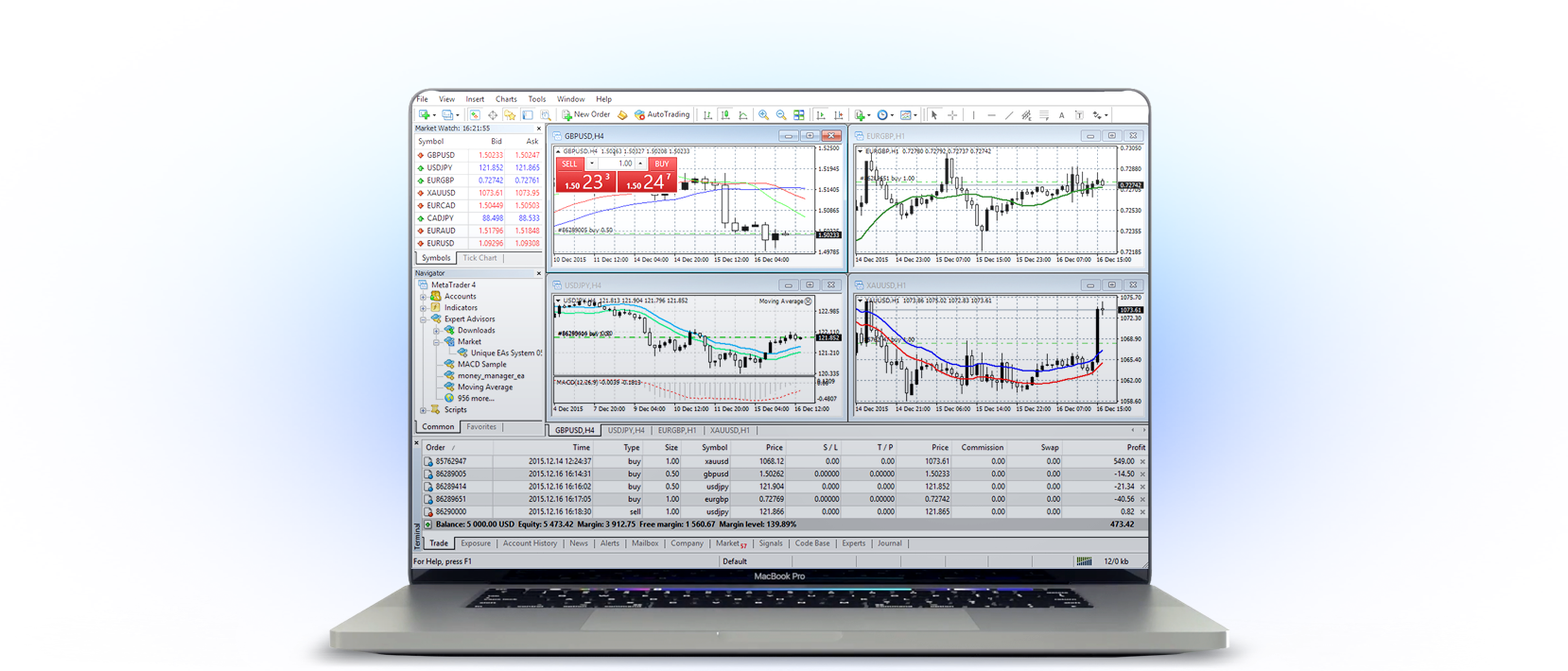Click the Zoom In magnifier icon
The image size is (1568, 671).
tap(763, 115)
